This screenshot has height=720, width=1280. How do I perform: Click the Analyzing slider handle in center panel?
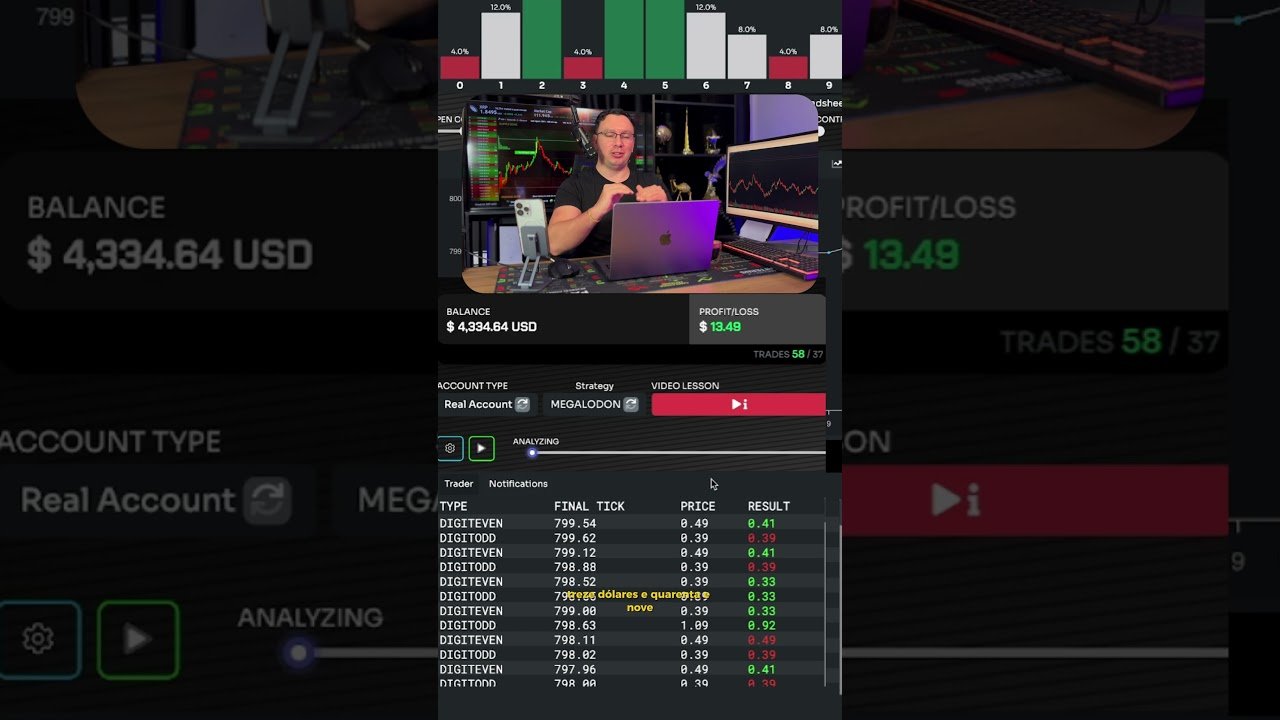click(x=532, y=453)
